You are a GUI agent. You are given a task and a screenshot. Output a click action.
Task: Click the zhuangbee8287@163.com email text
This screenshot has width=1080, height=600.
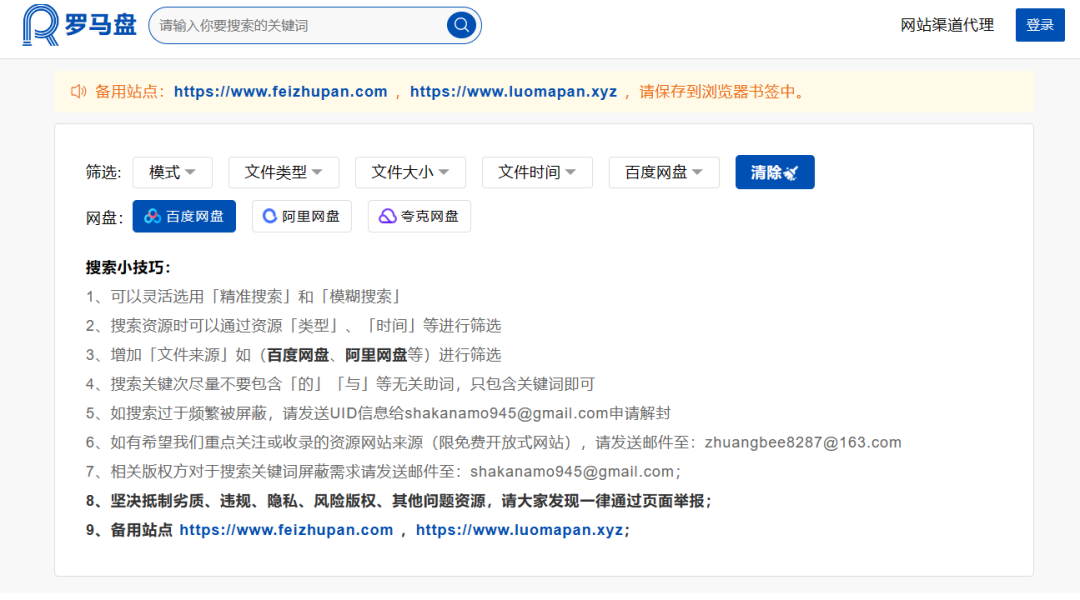coord(802,442)
